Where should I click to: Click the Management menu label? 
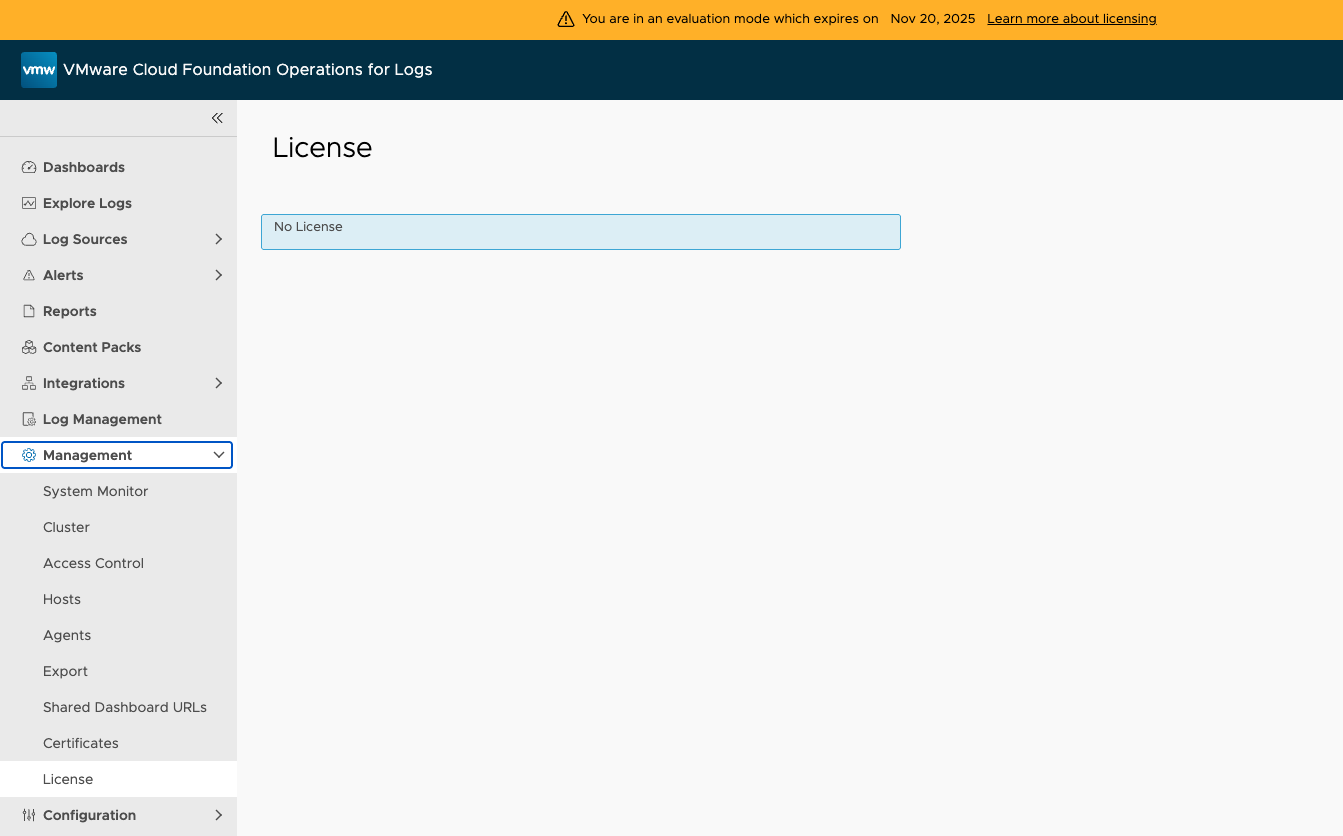tap(87, 455)
